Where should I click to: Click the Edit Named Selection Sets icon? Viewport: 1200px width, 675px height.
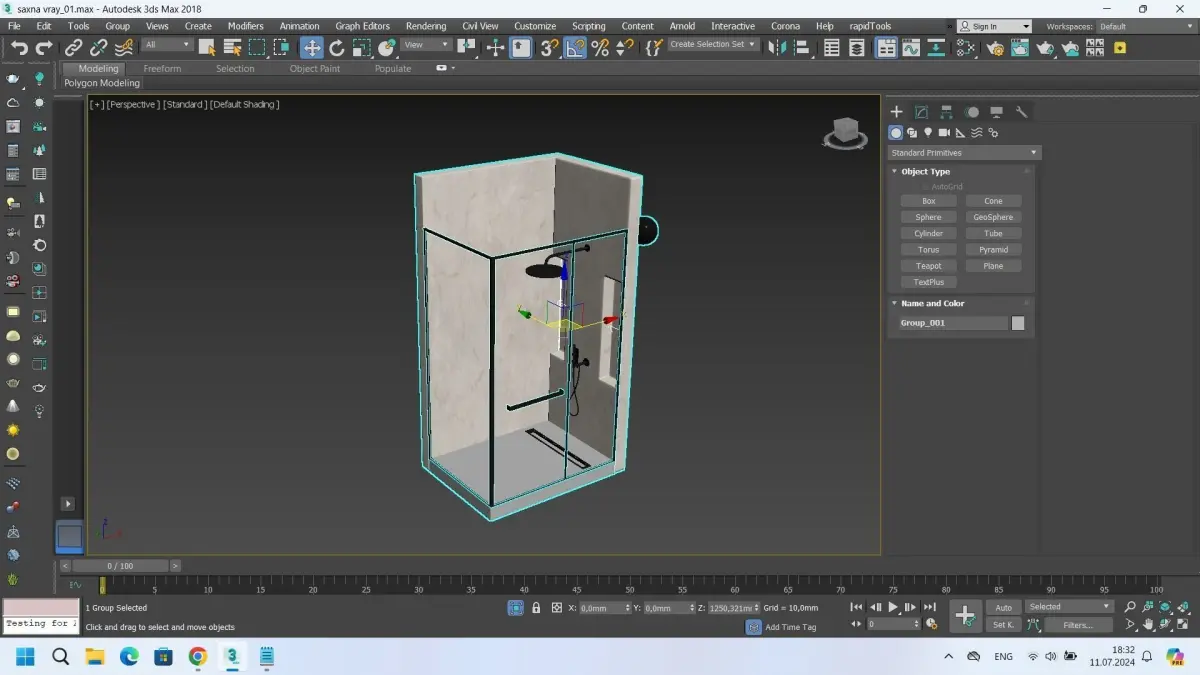pyautogui.click(x=653, y=47)
